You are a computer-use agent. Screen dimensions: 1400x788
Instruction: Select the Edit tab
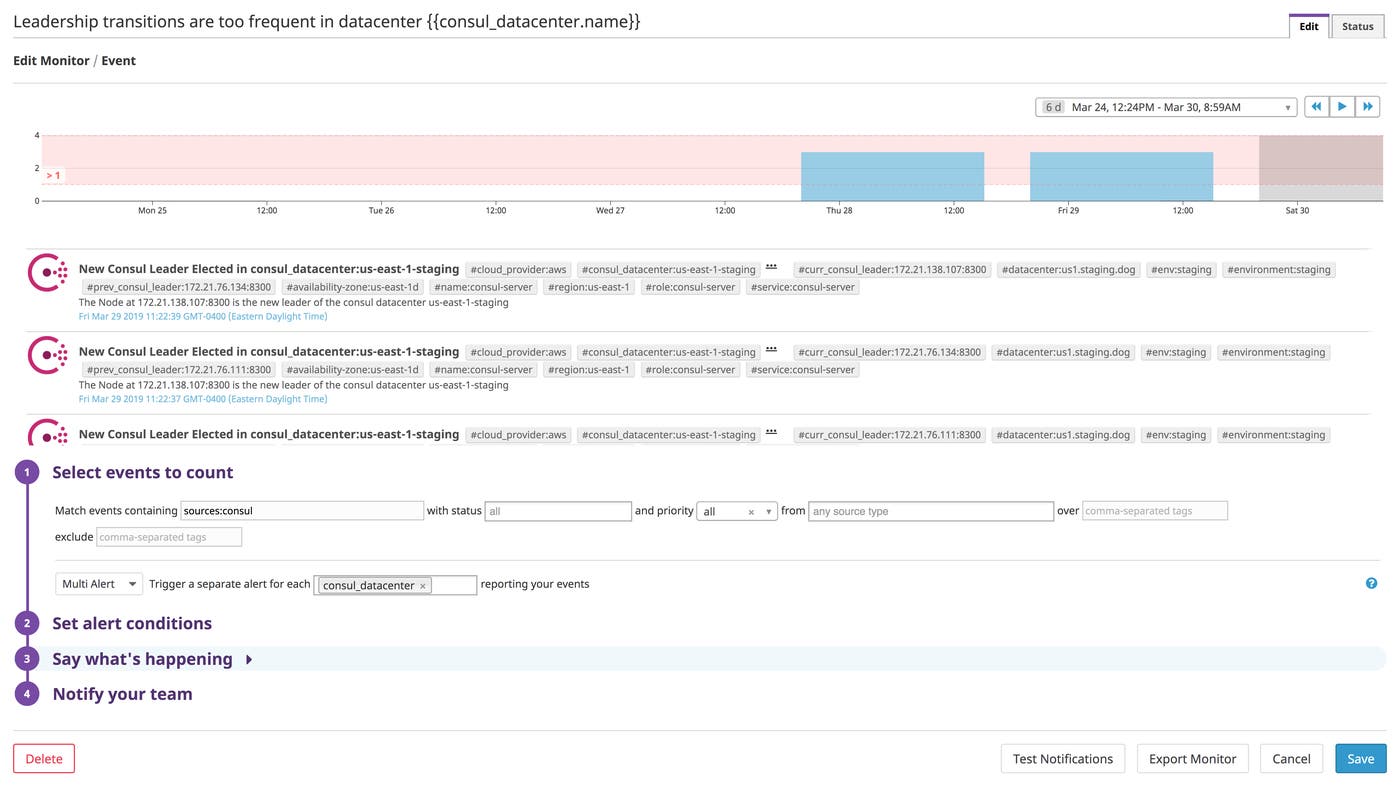pos(1308,26)
